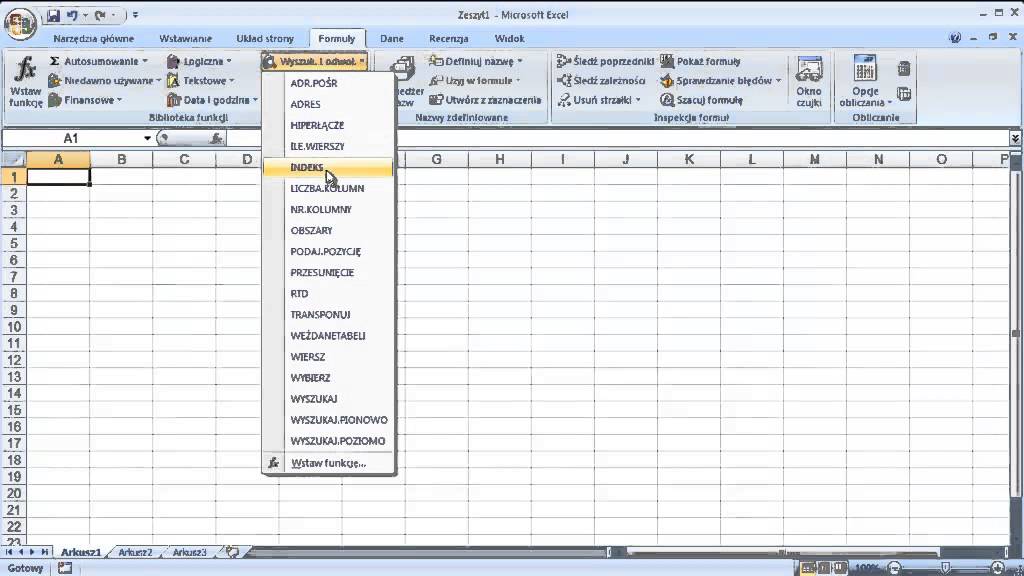Click Autosumowanie sigma icon

(55, 61)
